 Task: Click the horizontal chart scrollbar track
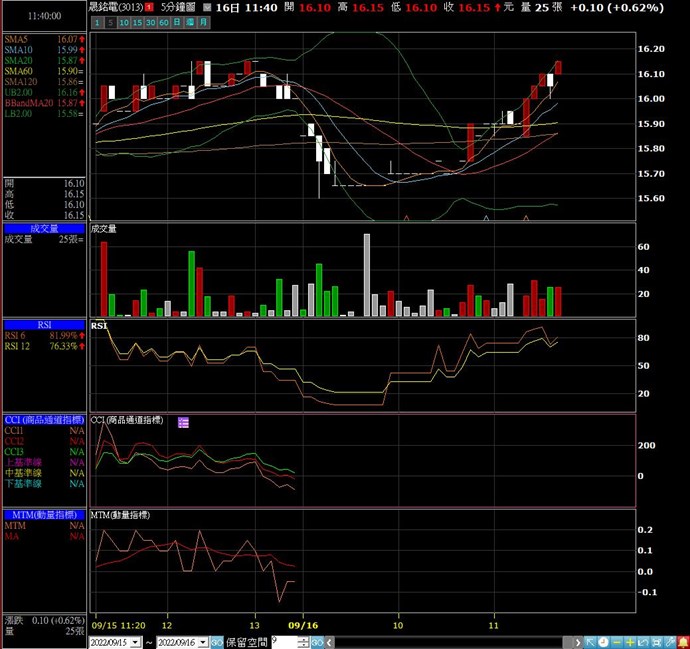[450, 641]
